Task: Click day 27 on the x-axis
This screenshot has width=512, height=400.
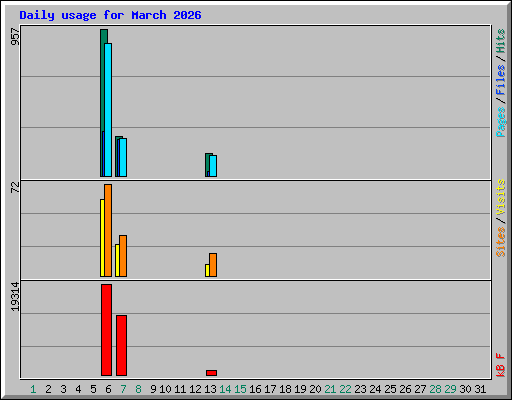Action: [x=420, y=389]
